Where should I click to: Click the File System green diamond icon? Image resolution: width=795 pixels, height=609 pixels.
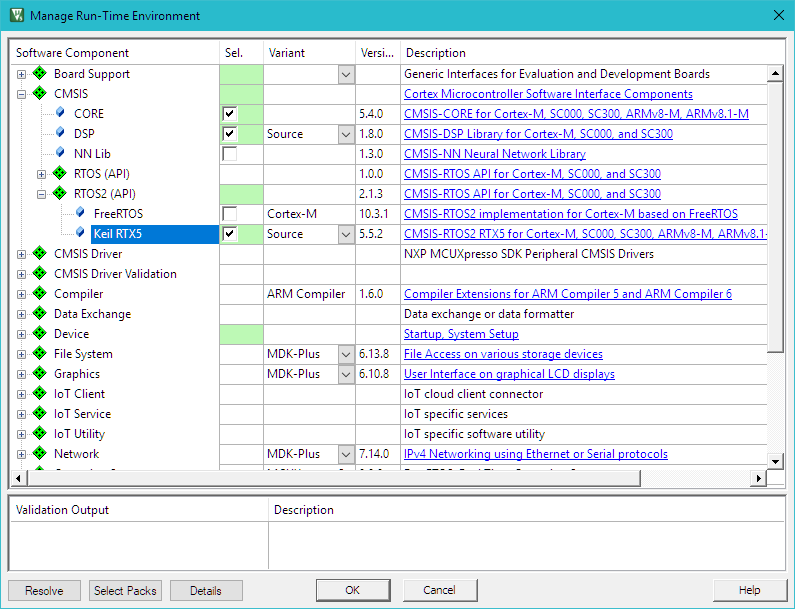(x=40, y=353)
